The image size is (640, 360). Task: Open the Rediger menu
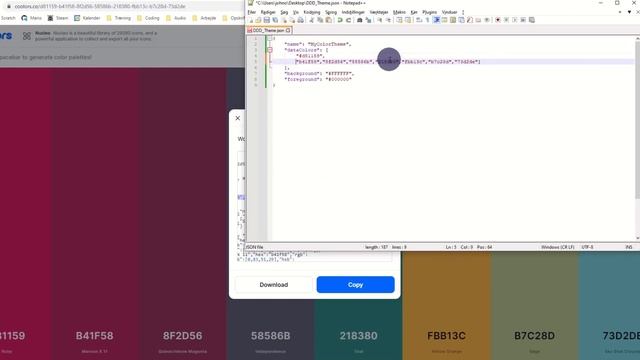coord(268,12)
